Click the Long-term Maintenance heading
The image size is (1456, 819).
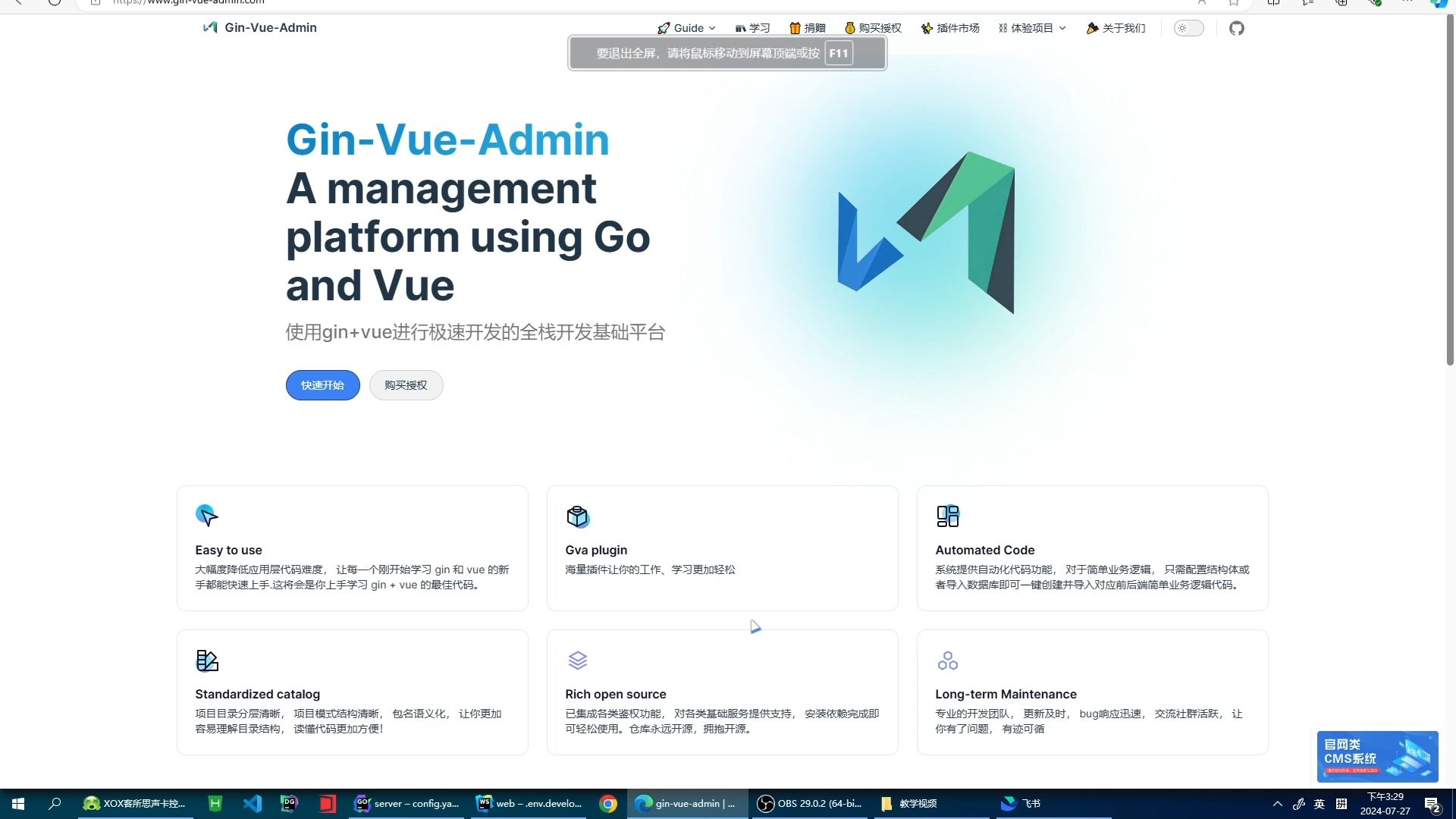[x=1006, y=694]
